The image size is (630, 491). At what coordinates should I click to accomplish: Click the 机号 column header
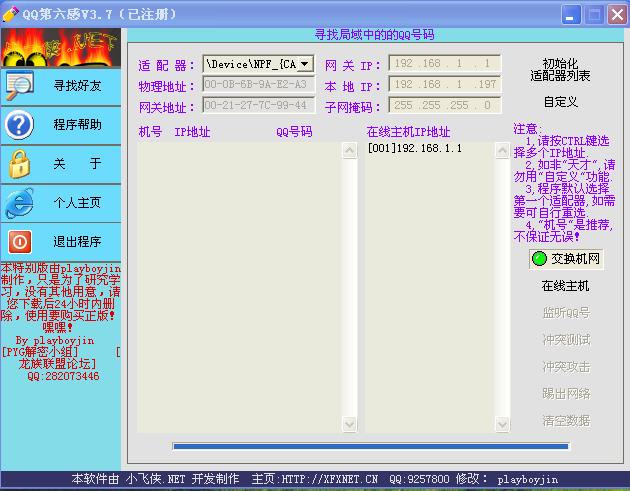coord(150,131)
